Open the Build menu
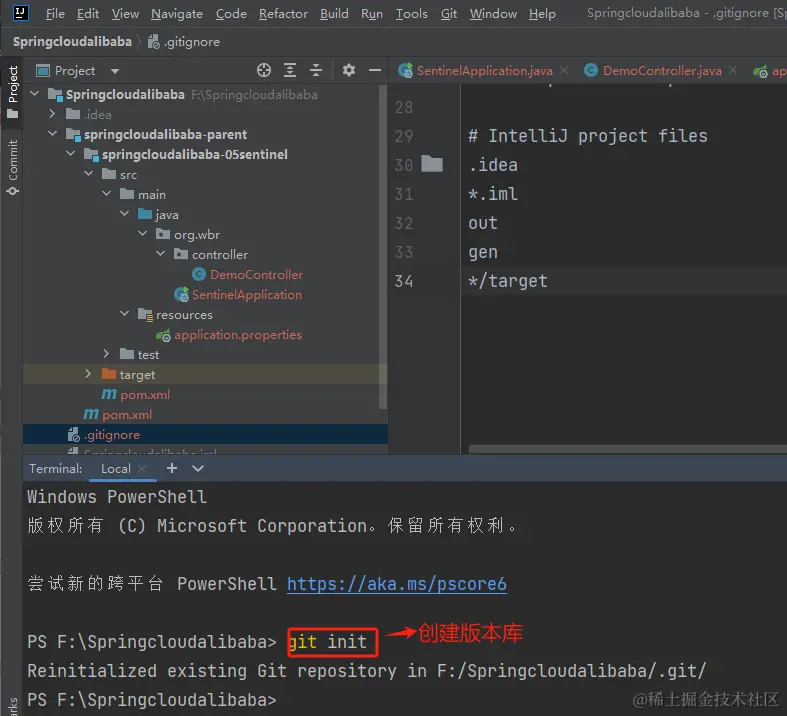 pos(334,14)
